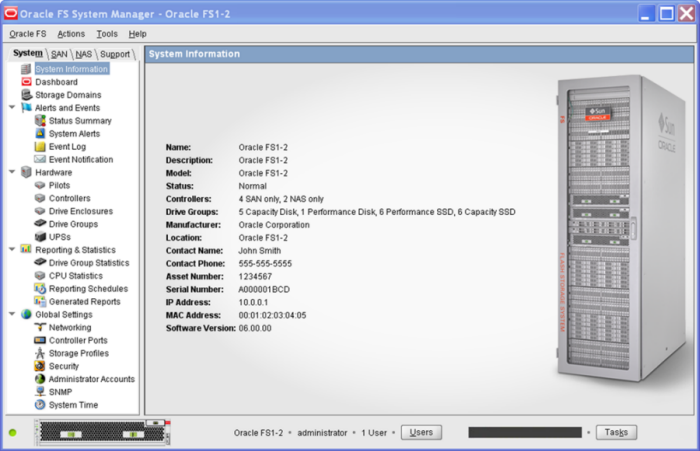Screen dimensions: 700x451
Task: Maximize the Oracle FS System Manager window
Action: click(x=667, y=13)
